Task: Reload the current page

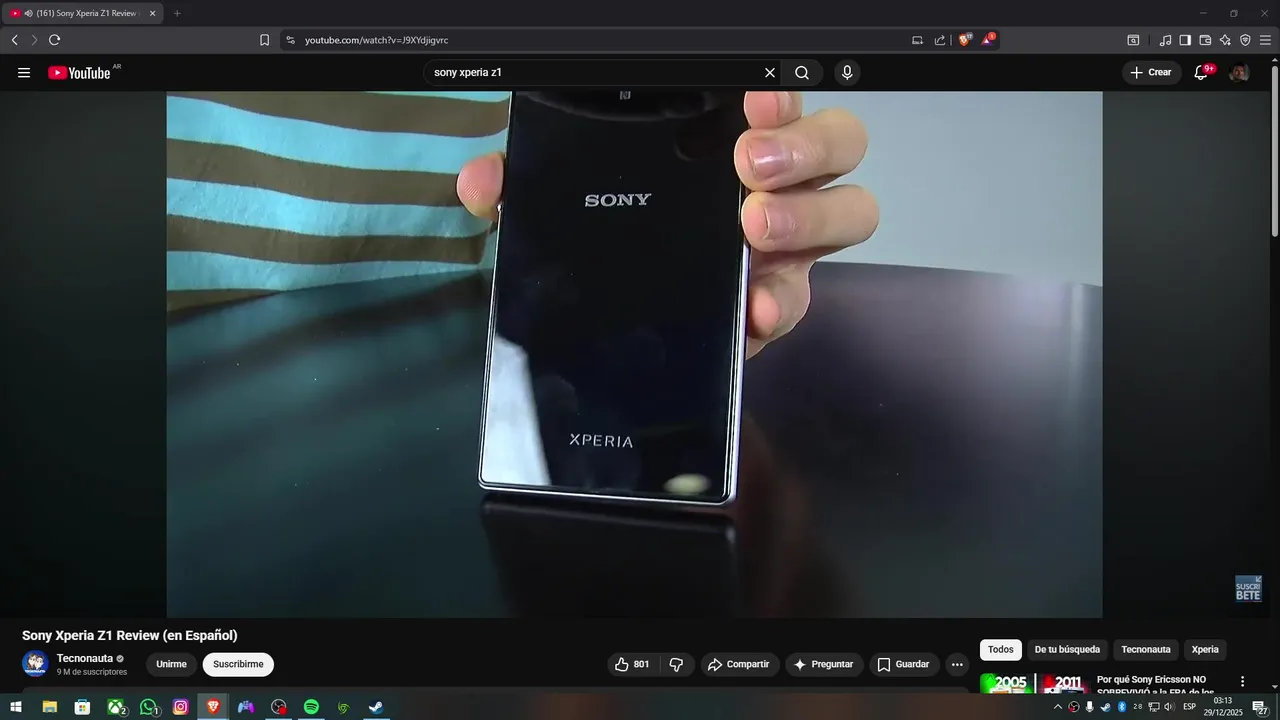Action: click(54, 40)
